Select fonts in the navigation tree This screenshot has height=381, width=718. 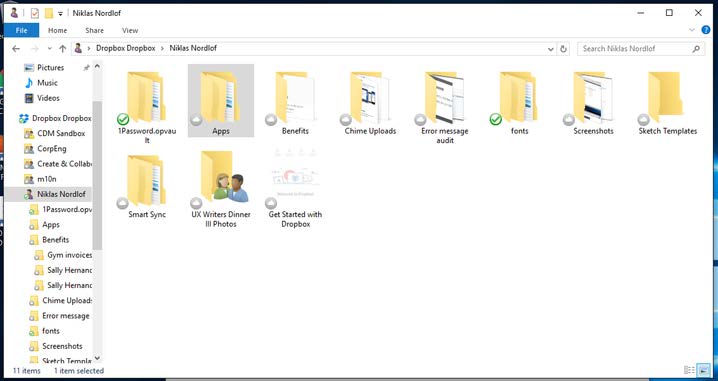coord(51,331)
